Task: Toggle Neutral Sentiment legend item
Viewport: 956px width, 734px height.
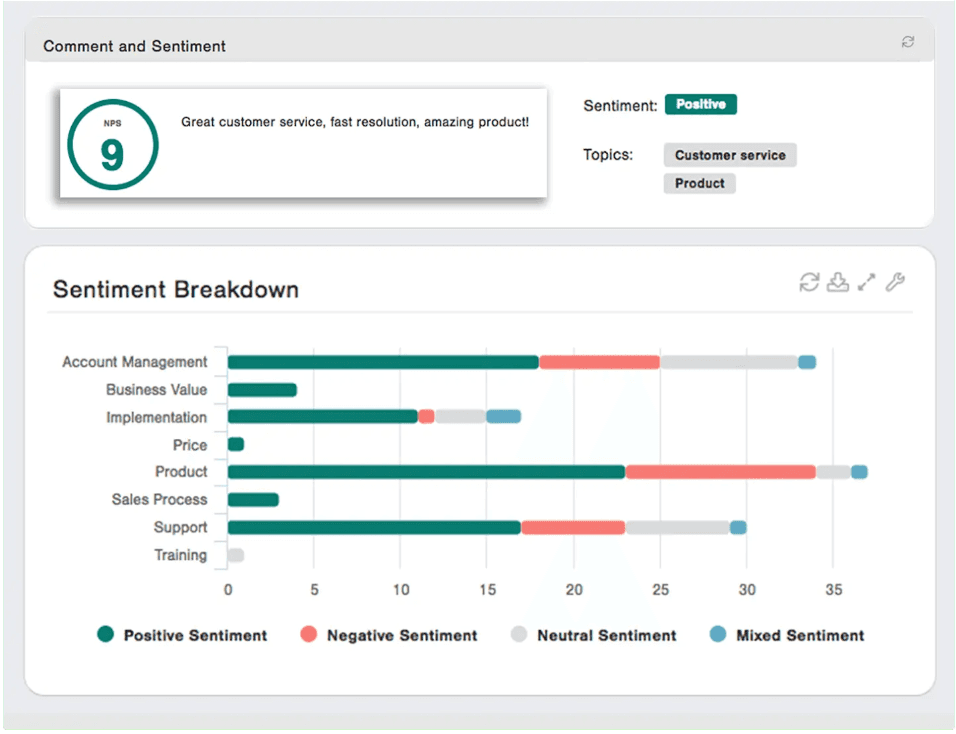Action: [594, 635]
